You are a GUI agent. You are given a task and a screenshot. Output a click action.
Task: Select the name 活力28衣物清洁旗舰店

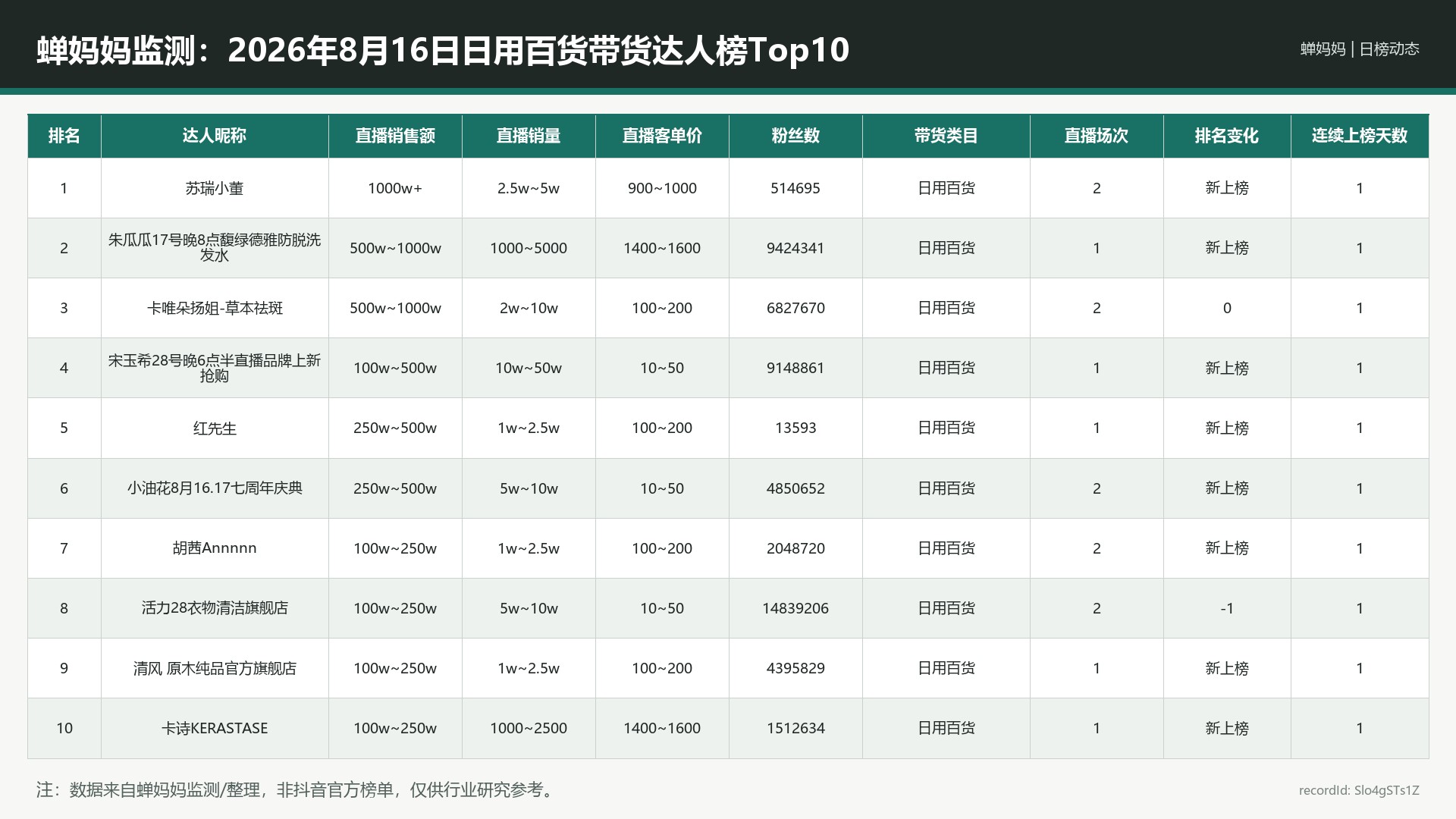point(215,608)
